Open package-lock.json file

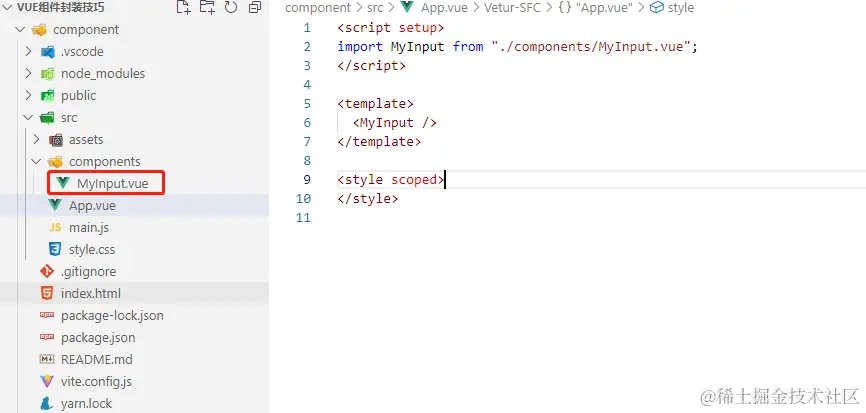pos(112,316)
